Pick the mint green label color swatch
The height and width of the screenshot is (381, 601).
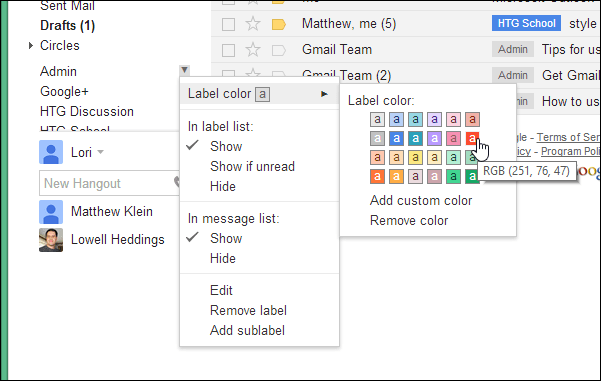pos(453,157)
